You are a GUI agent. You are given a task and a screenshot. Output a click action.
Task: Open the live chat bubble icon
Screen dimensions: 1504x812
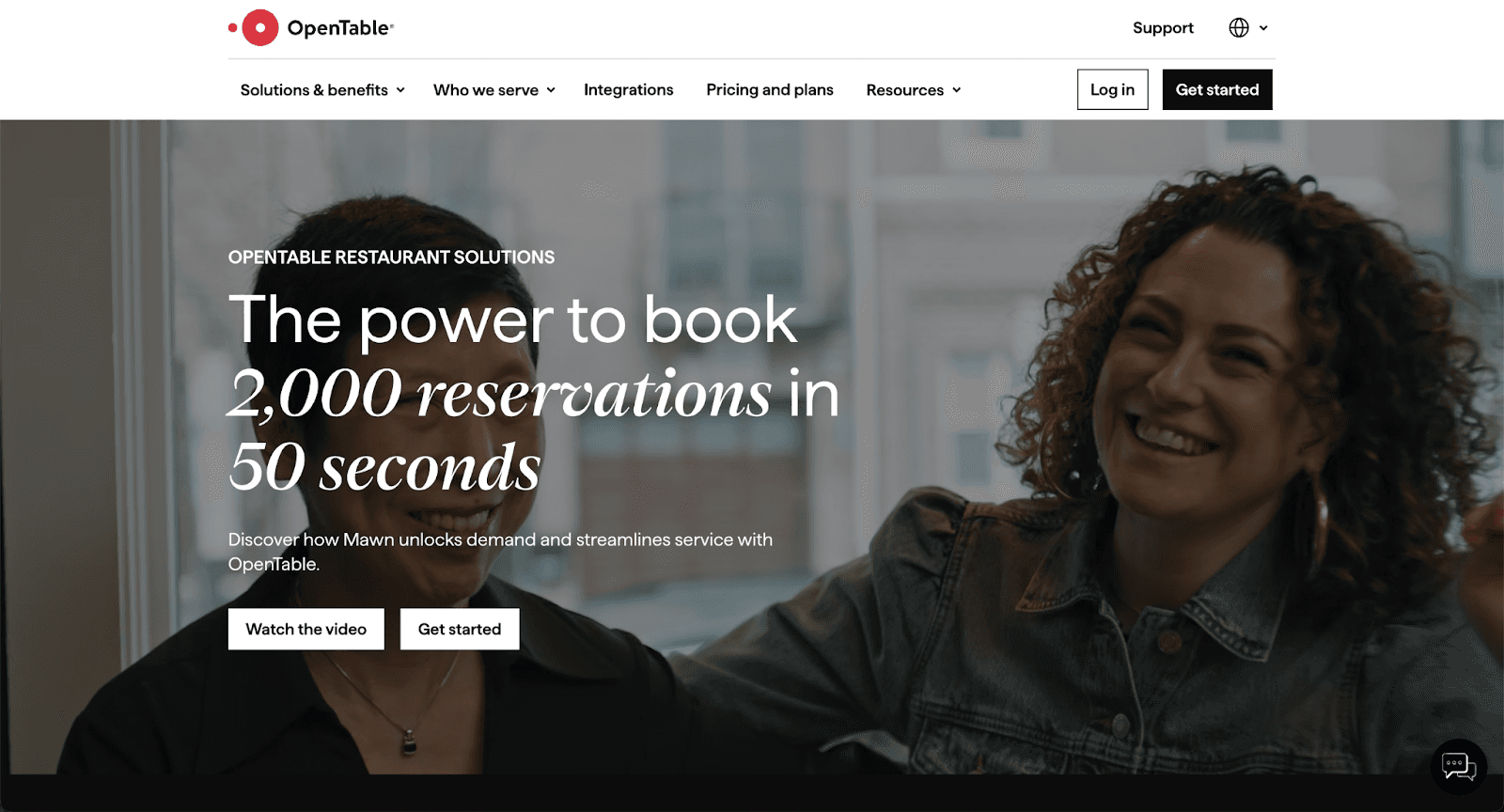pyautogui.click(x=1459, y=767)
